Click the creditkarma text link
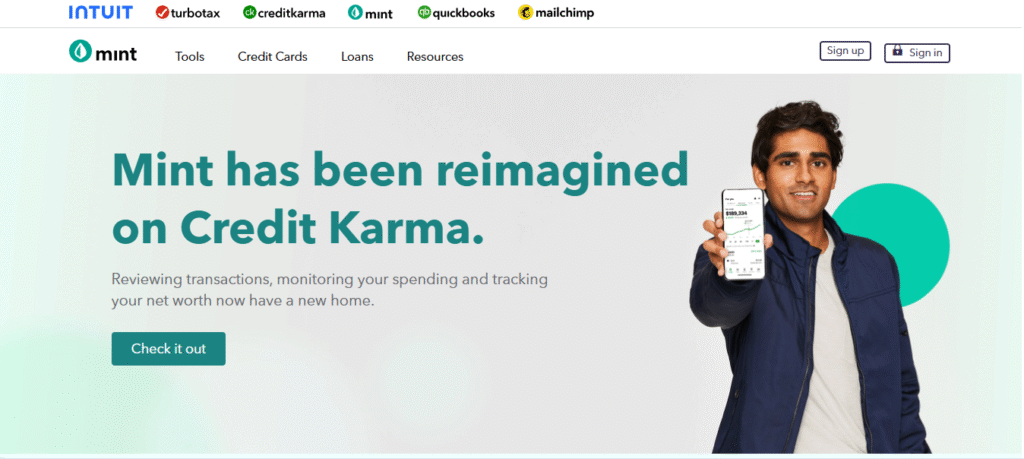 point(292,13)
